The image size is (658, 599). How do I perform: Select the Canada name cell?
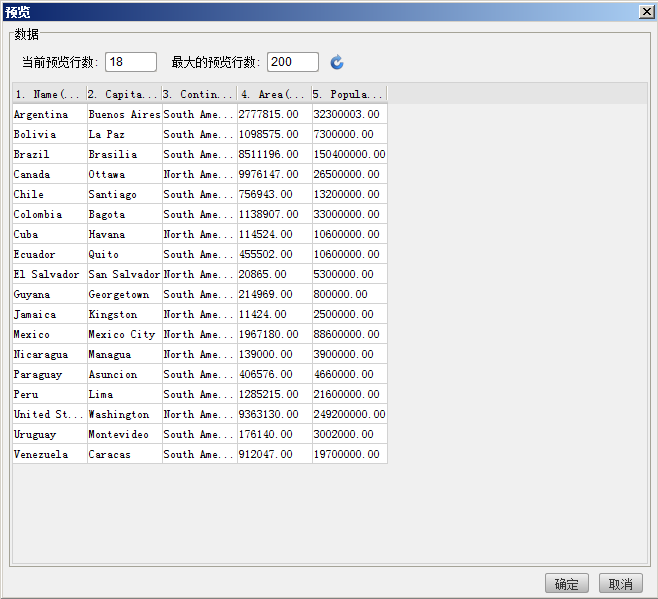pyautogui.click(x=50, y=174)
